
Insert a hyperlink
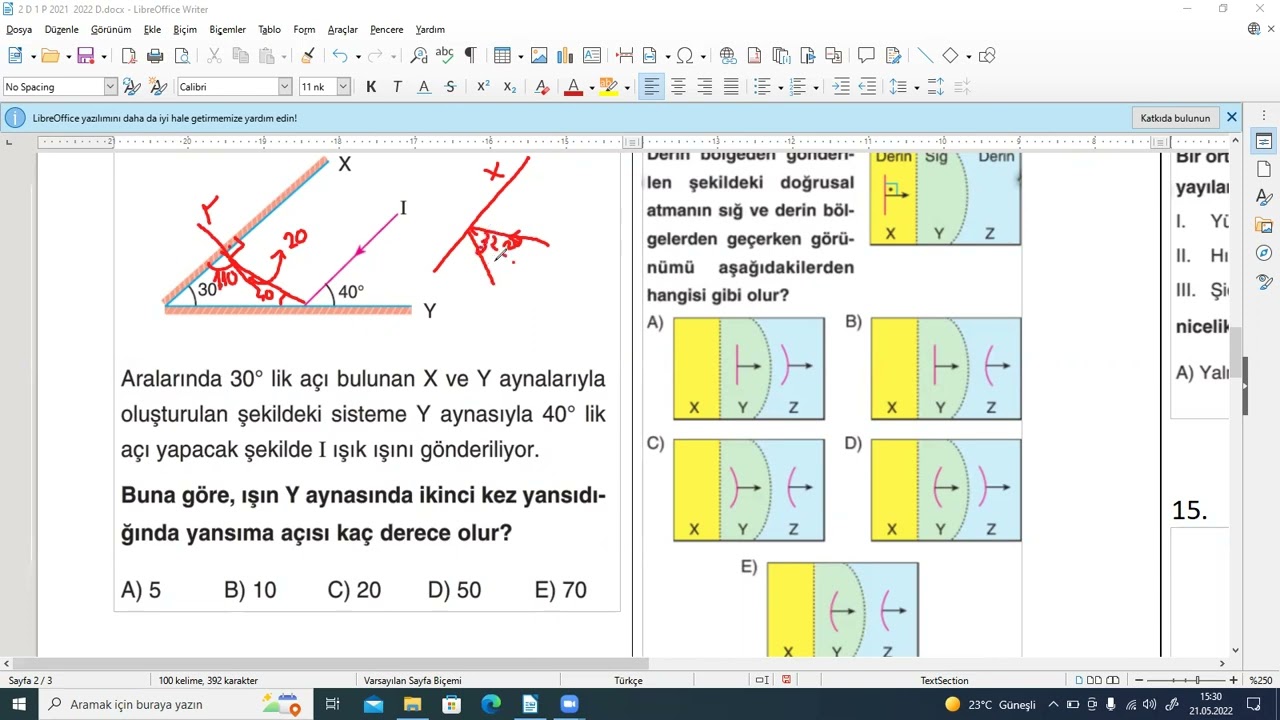click(x=728, y=56)
